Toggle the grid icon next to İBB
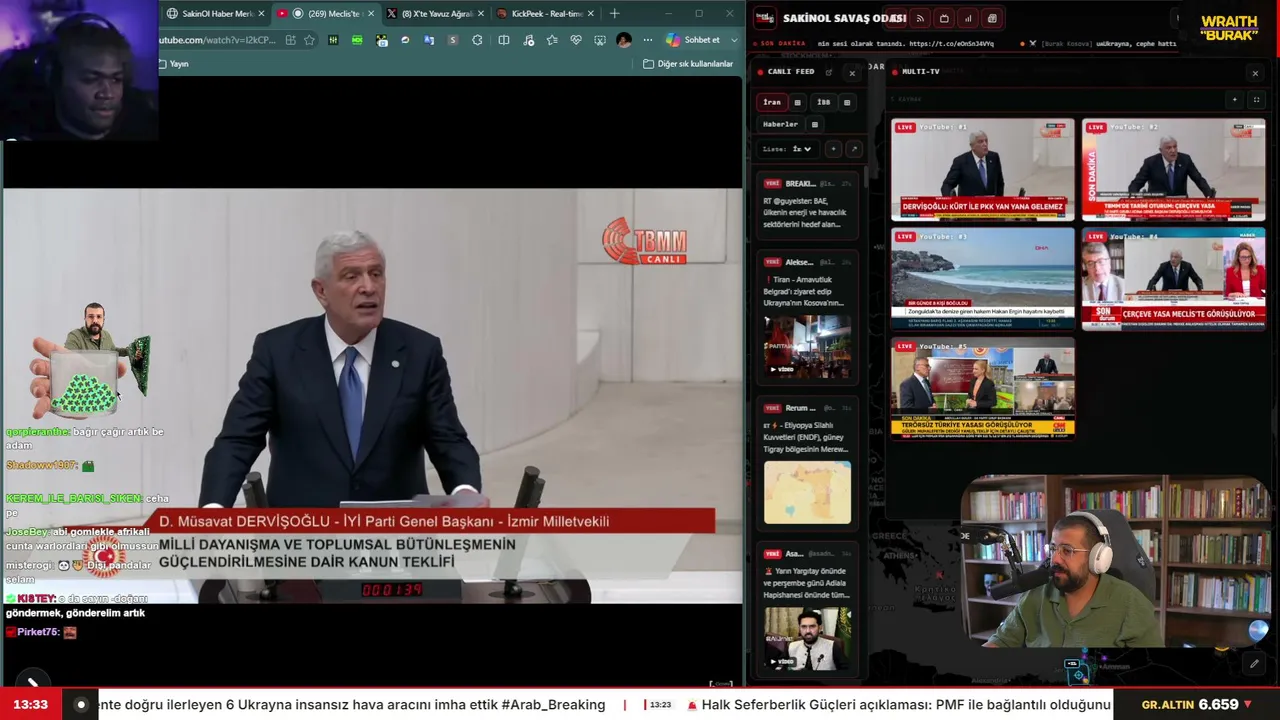 point(847,102)
